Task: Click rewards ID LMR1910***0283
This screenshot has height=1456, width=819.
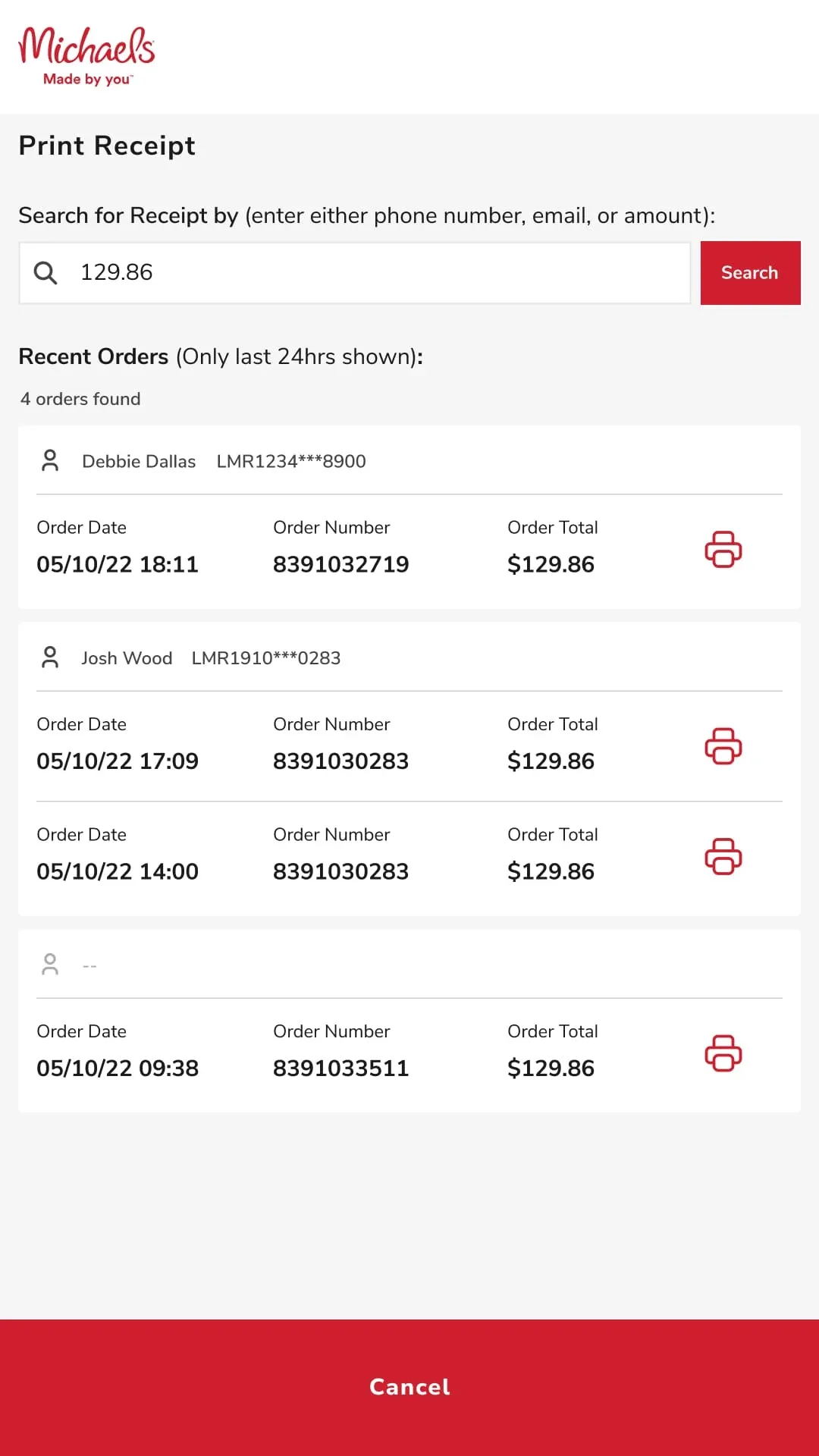Action: tap(266, 658)
